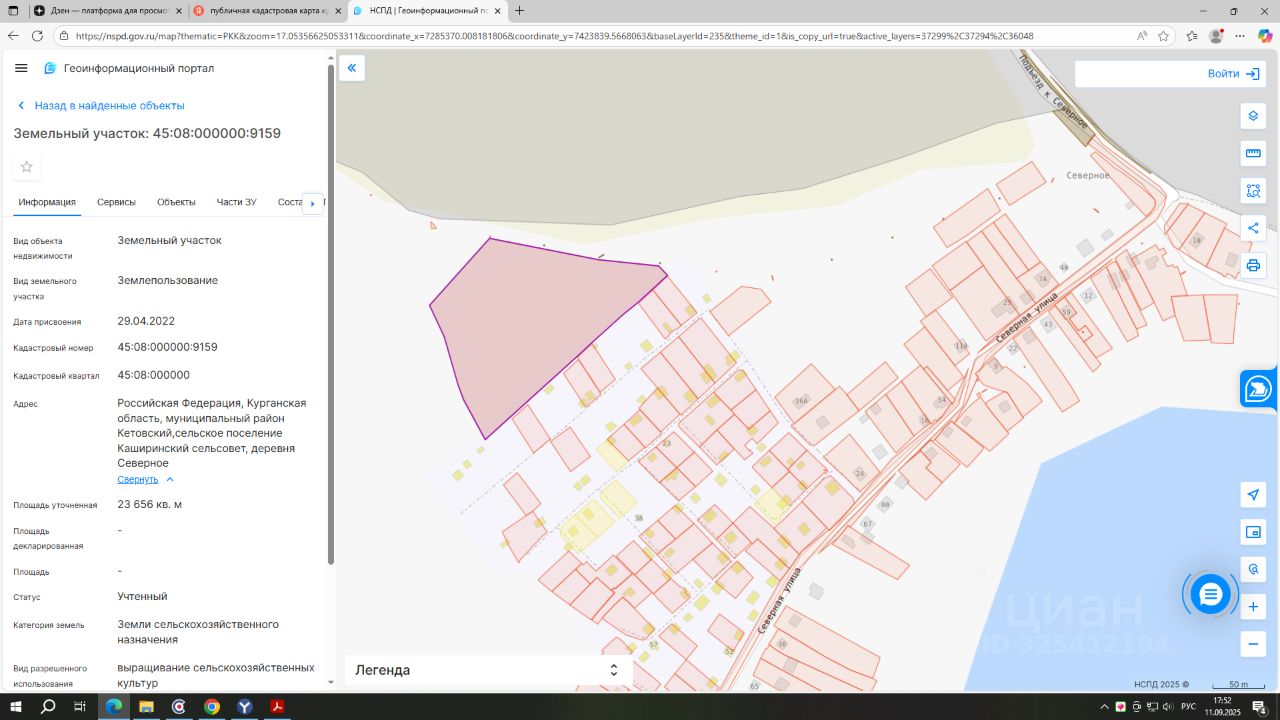The image size is (1280, 720).
Task: Zoom out on the map with minus button
Action: [x=1253, y=644]
